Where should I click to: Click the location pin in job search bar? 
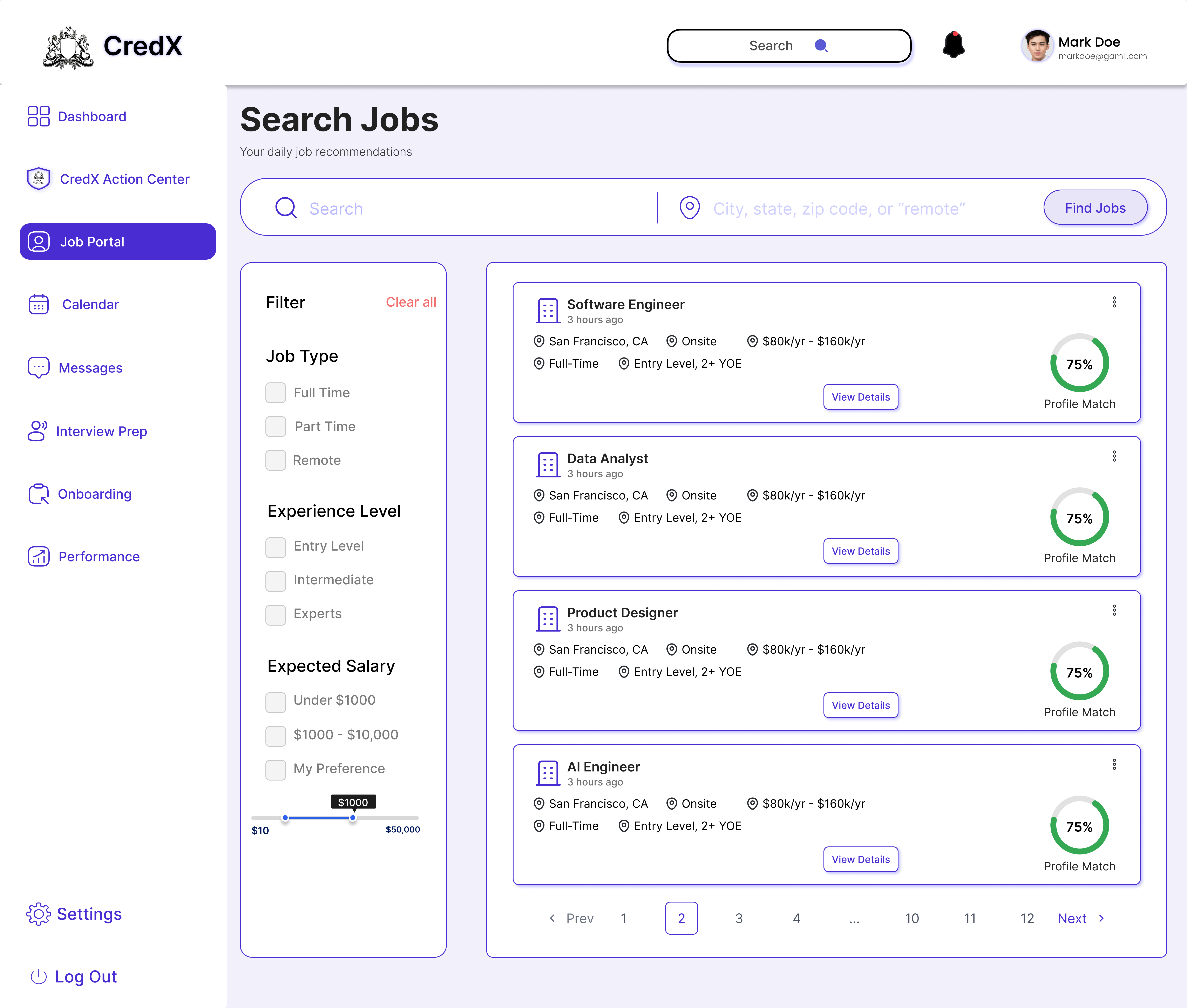[690, 208]
